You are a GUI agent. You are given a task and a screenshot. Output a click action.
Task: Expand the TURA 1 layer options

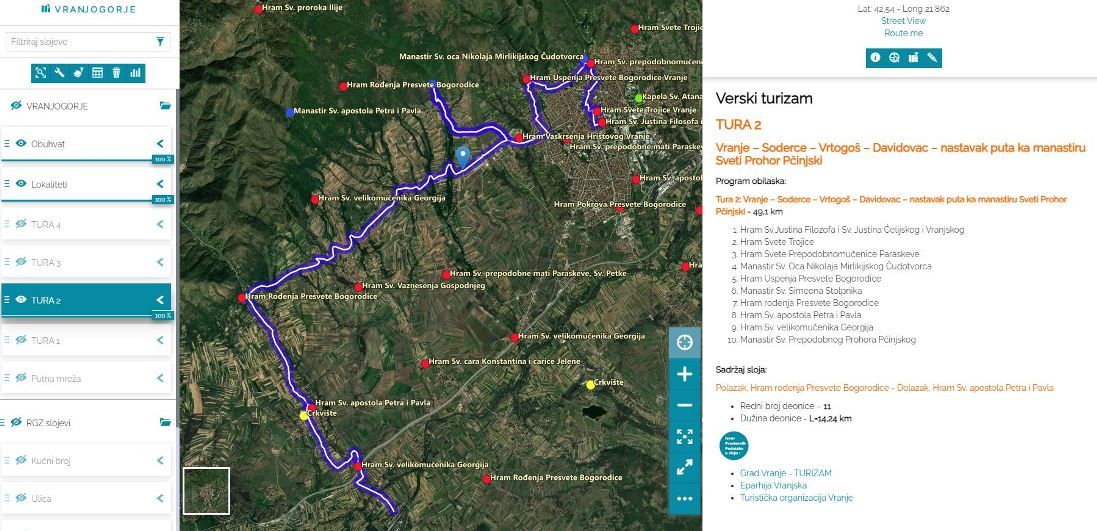pos(160,340)
